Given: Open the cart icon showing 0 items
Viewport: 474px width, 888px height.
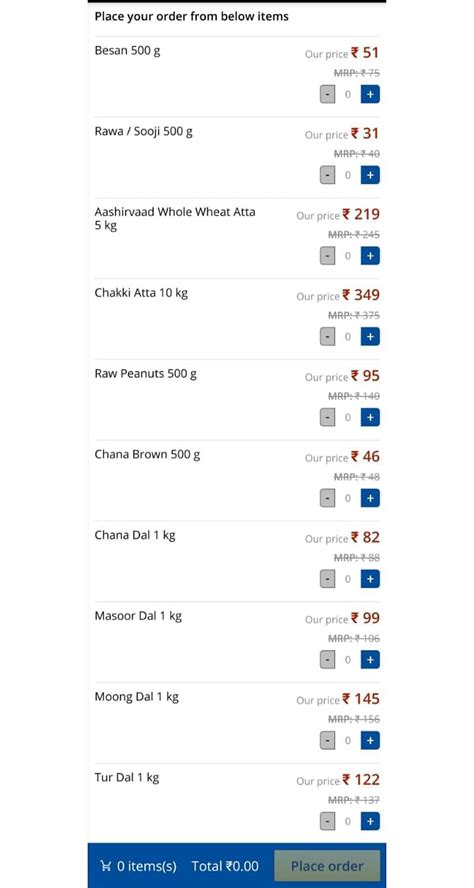Looking at the screenshot, I should point(105,866).
